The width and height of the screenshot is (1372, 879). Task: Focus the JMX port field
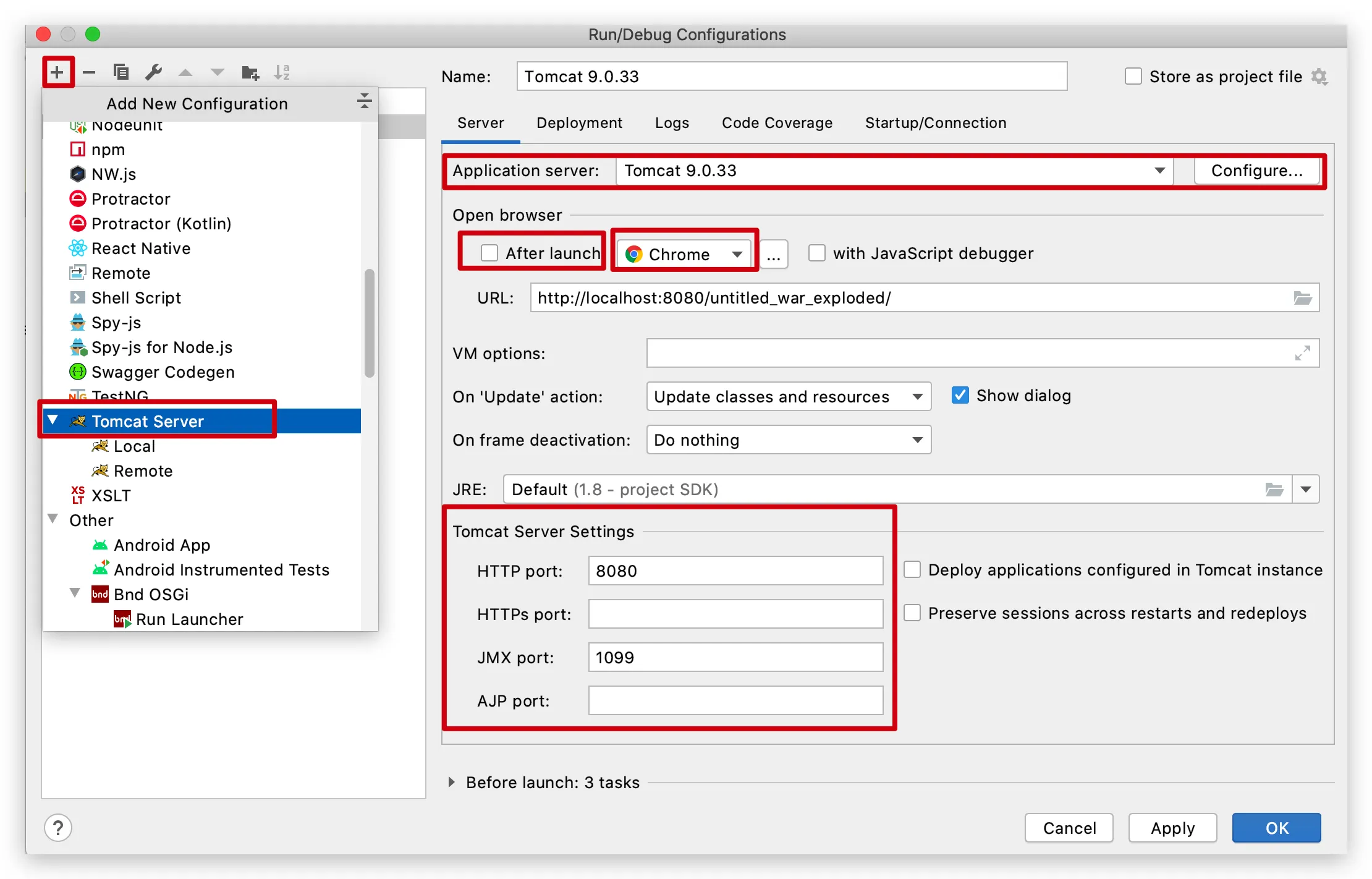pos(735,657)
